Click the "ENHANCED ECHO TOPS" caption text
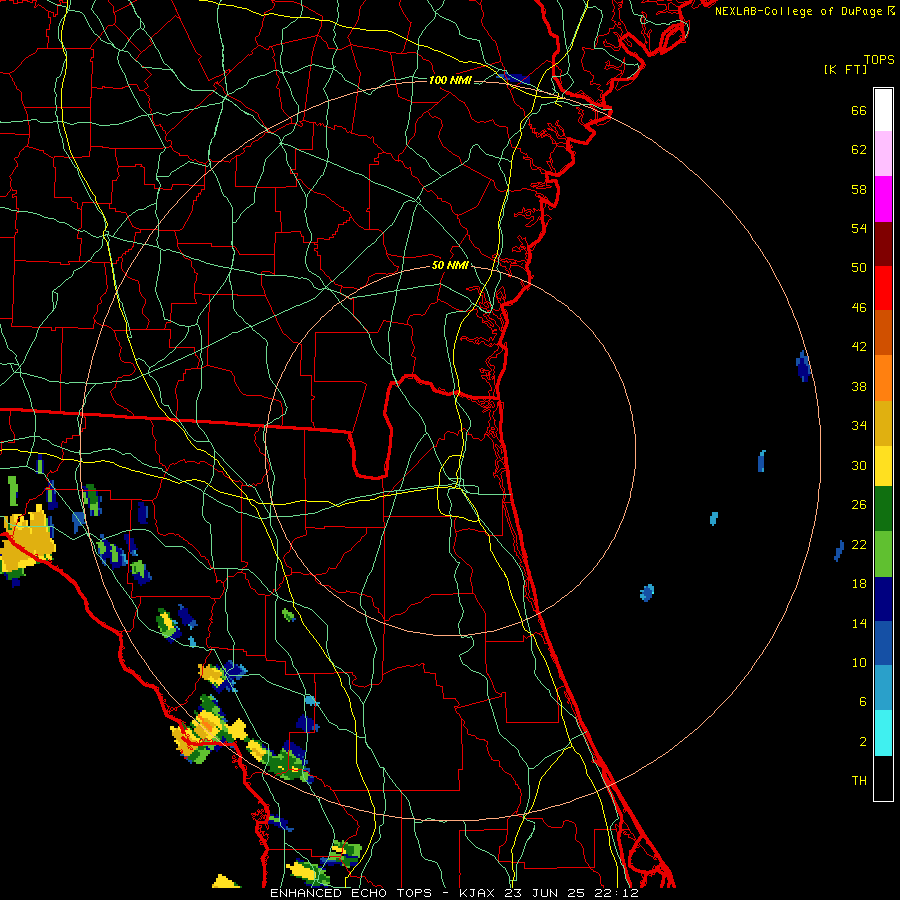This screenshot has height=900, width=900. 351,893
